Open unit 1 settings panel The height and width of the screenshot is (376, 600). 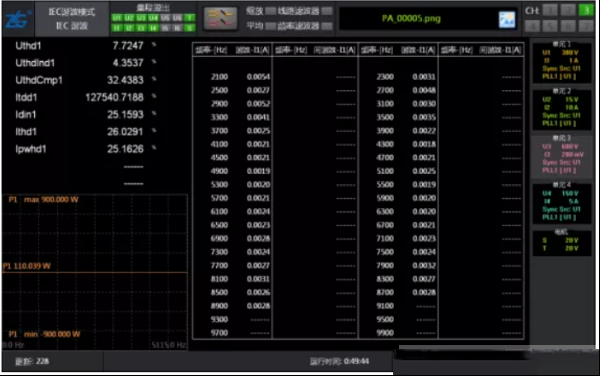pos(561,62)
